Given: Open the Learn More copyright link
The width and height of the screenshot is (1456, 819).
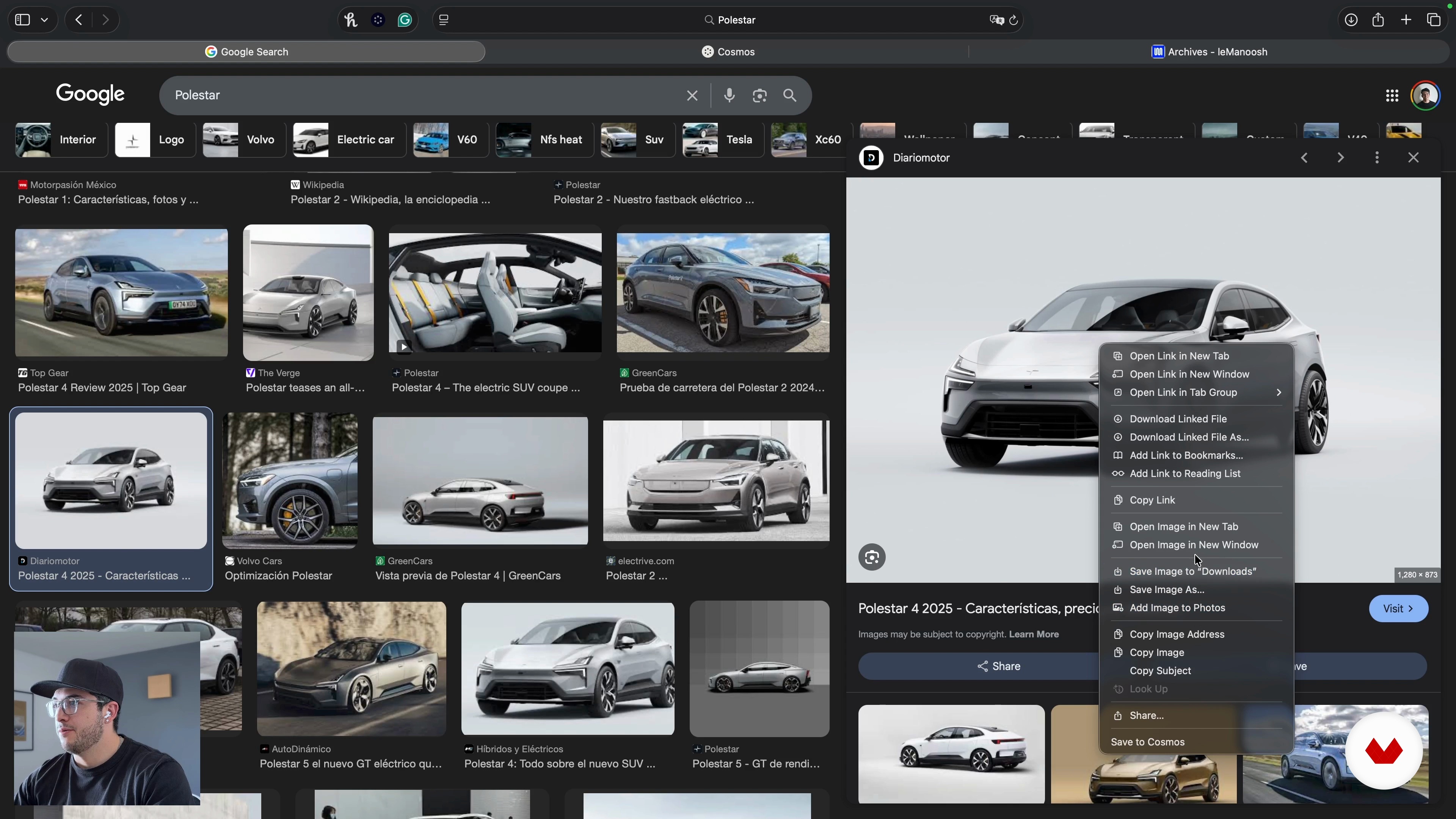Looking at the screenshot, I should 1034,634.
